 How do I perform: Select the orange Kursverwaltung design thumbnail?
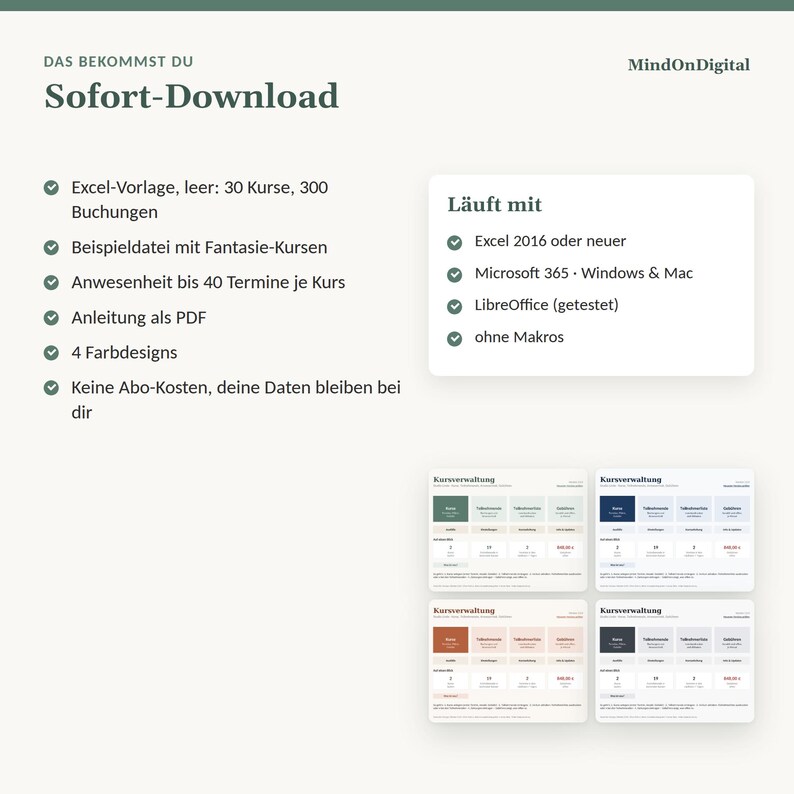tap(508, 661)
